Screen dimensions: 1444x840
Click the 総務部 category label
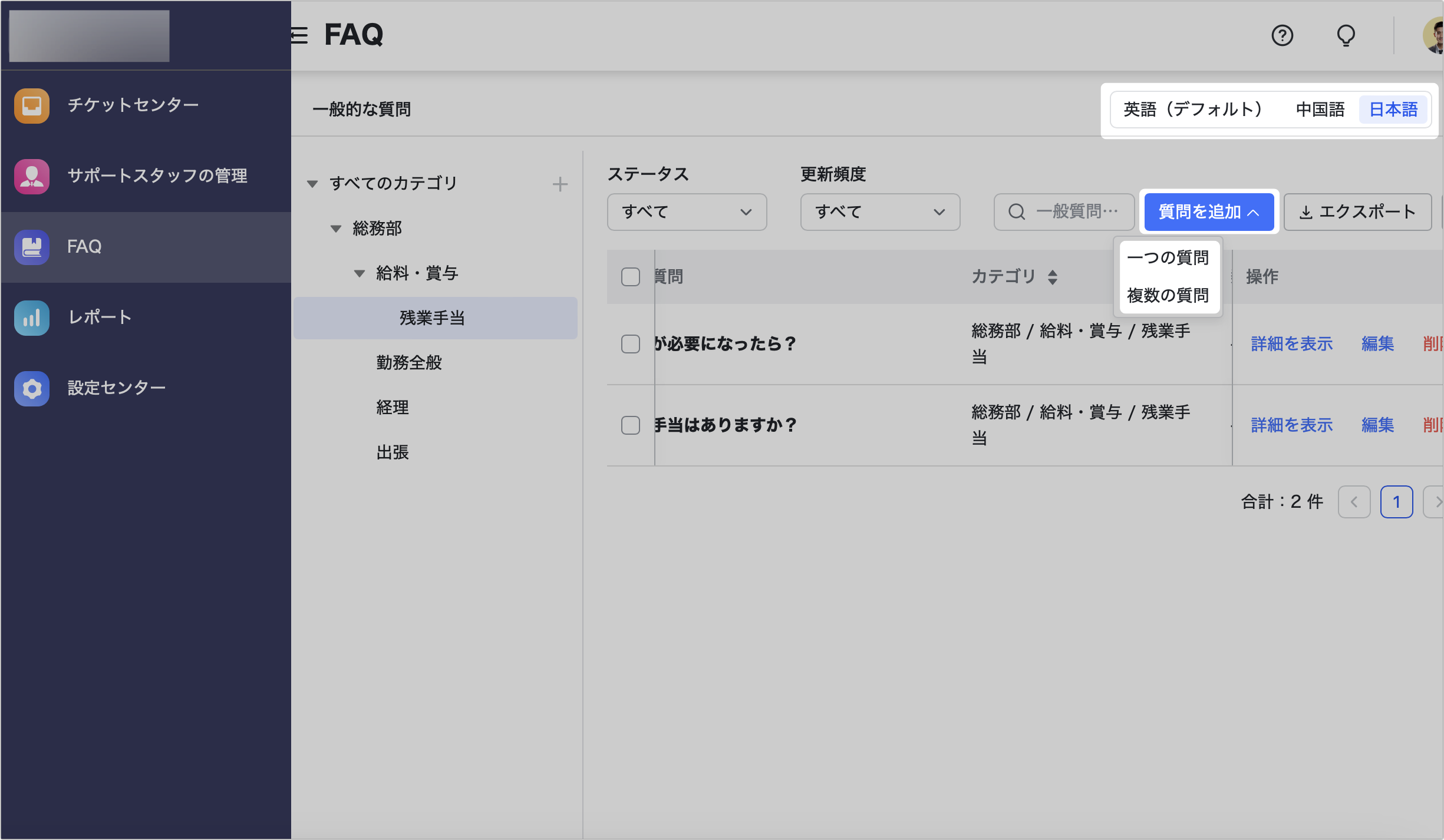377,229
